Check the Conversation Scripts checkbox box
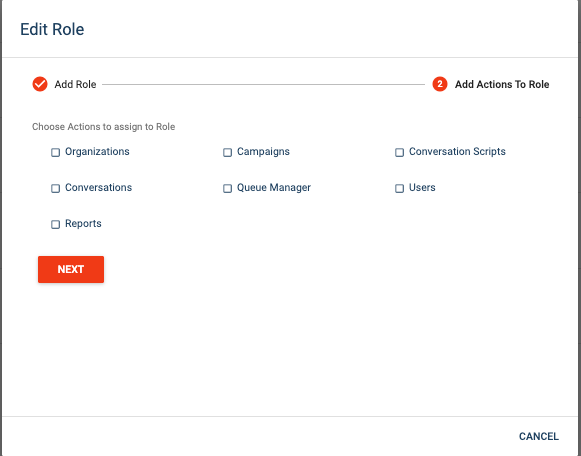Image resolution: width=581 pixels, height=456 pixels. (399, 152)
